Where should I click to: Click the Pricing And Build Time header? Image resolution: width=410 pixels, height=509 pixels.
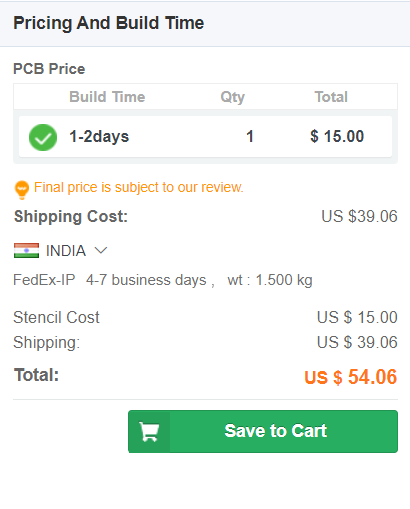pyautogui.click(x=109, y=23)
